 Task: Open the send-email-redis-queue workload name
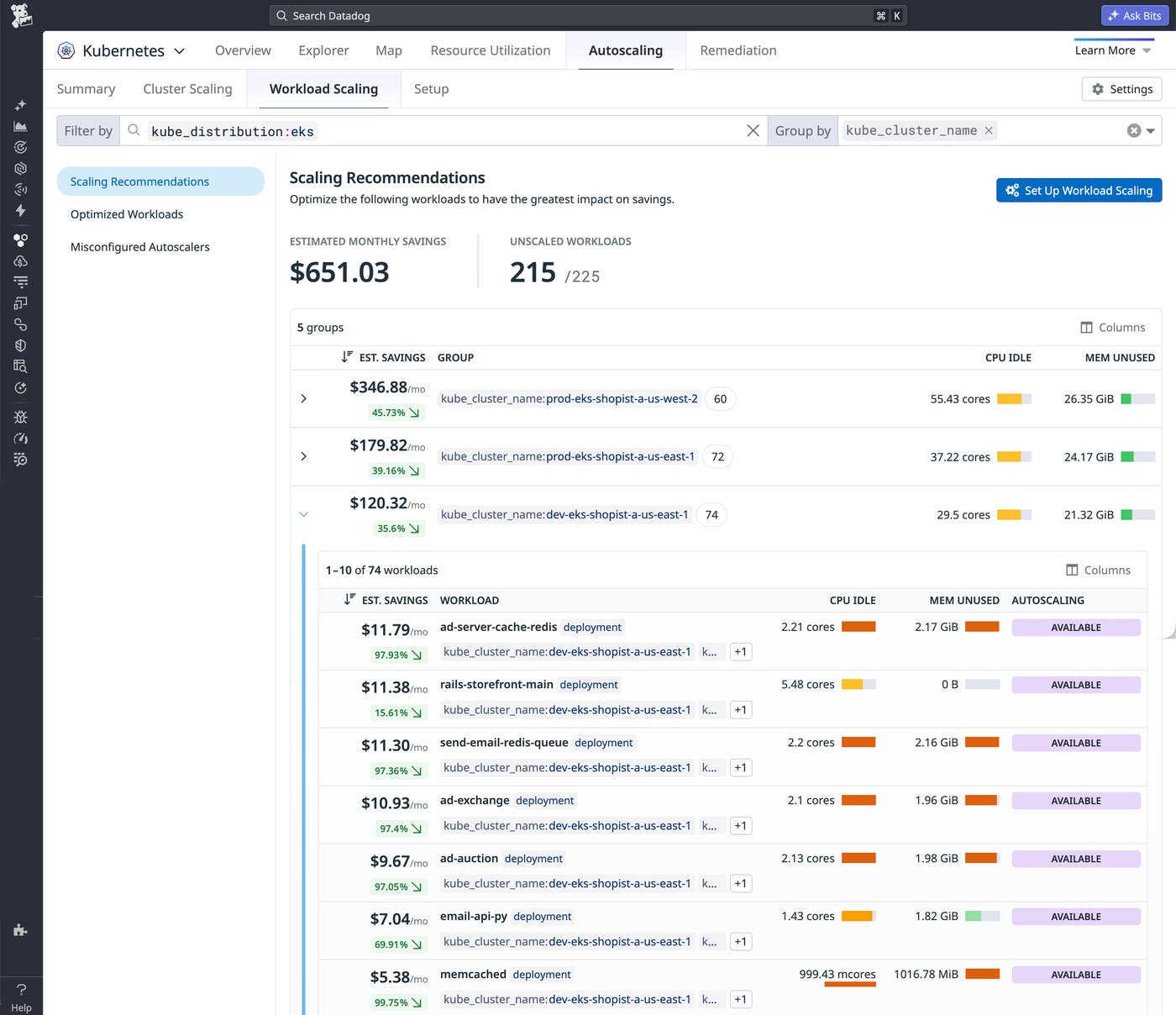pos(504,743)
